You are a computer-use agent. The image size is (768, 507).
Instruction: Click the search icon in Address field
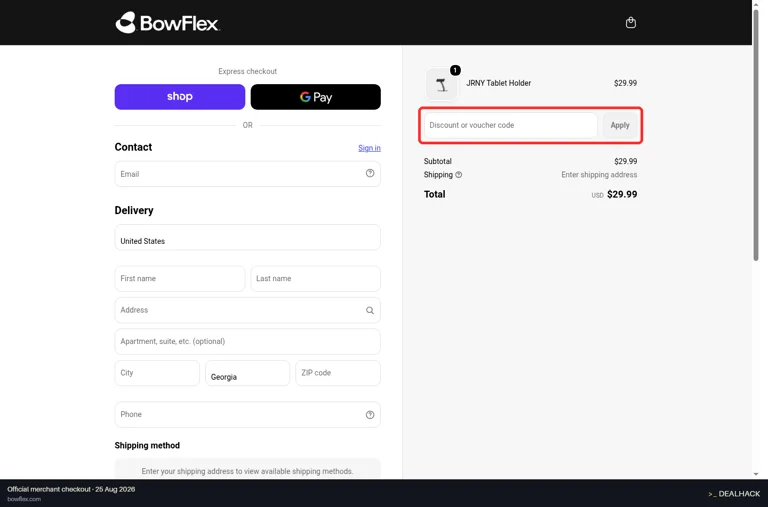370,310
